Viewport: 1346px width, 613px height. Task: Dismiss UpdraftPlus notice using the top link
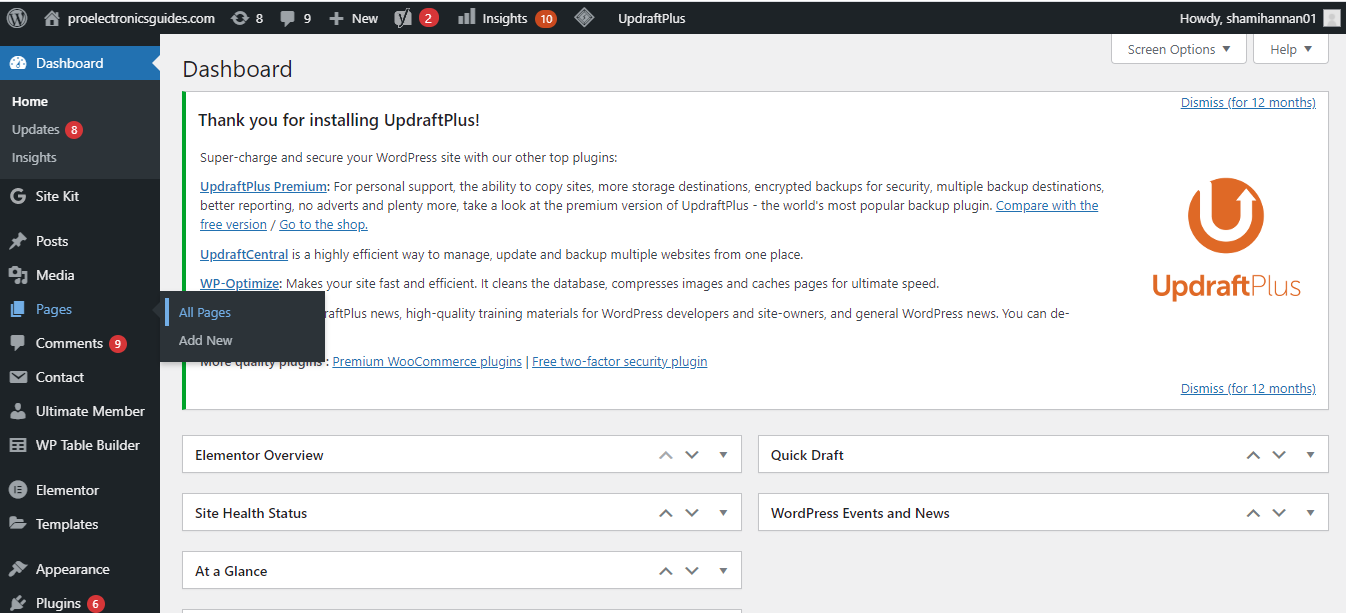(x=1247, y=103)
